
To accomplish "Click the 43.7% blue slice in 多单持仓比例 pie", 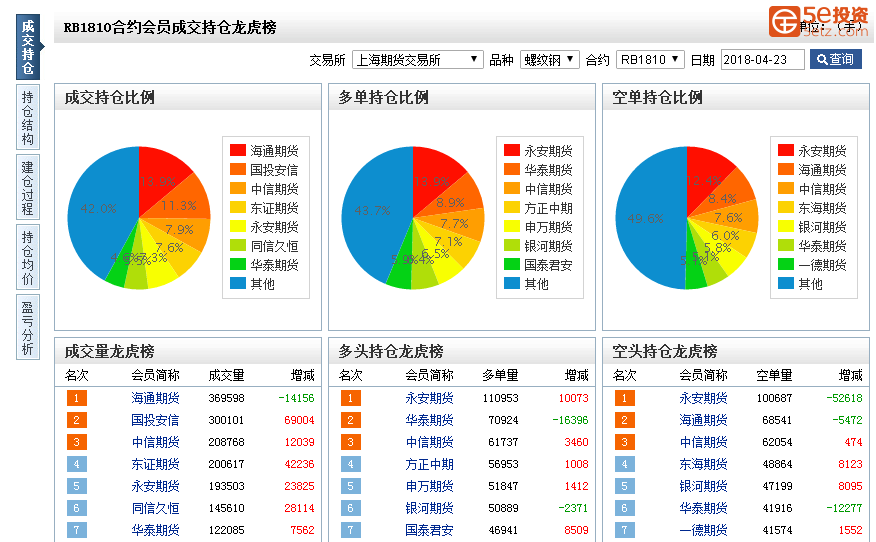I will 372,211.
